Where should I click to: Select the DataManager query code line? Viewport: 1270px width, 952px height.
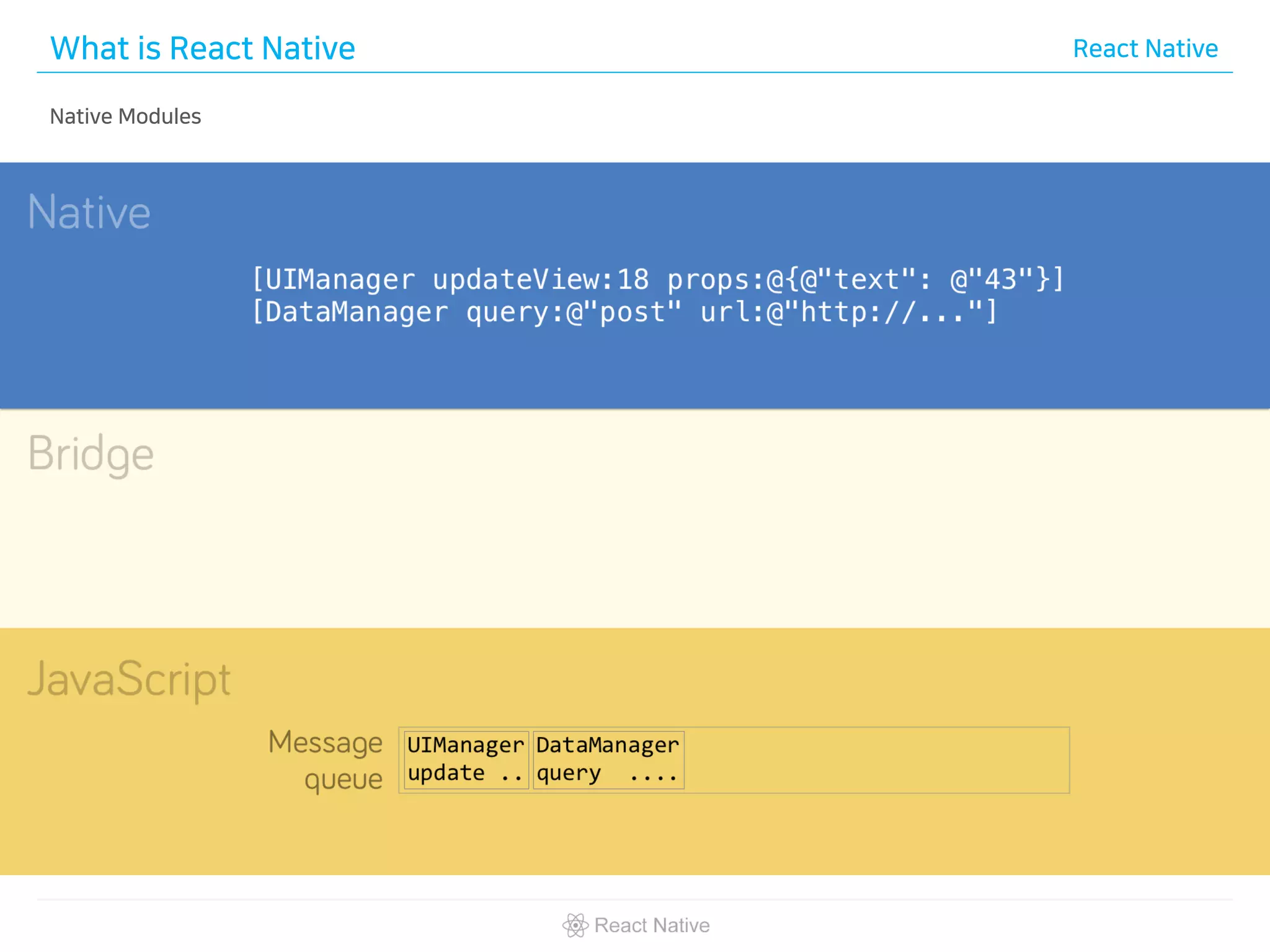(x=624, y=312)
